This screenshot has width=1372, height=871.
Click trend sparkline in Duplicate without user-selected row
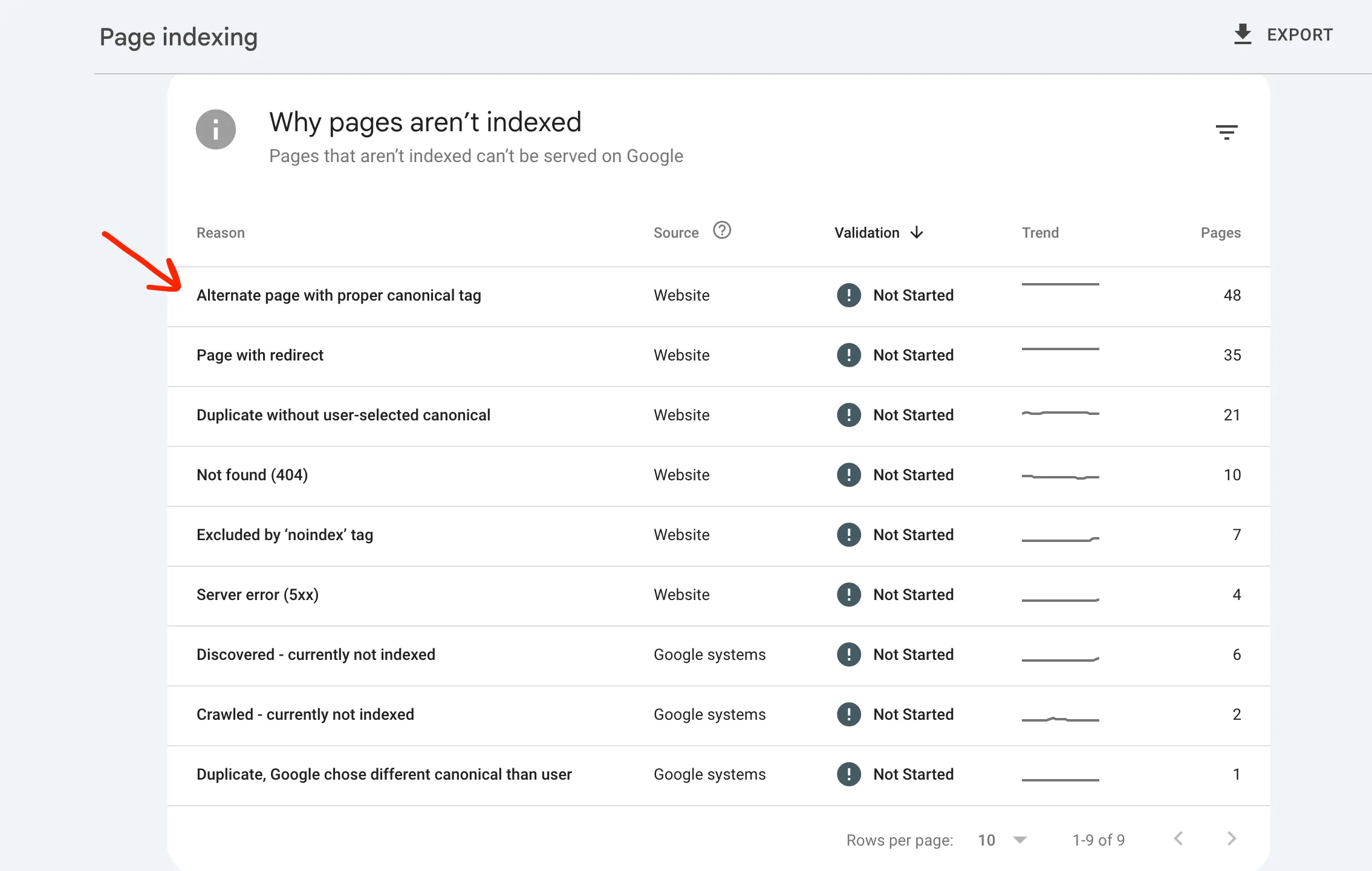pyautogui.click(x=1060, y=413)
